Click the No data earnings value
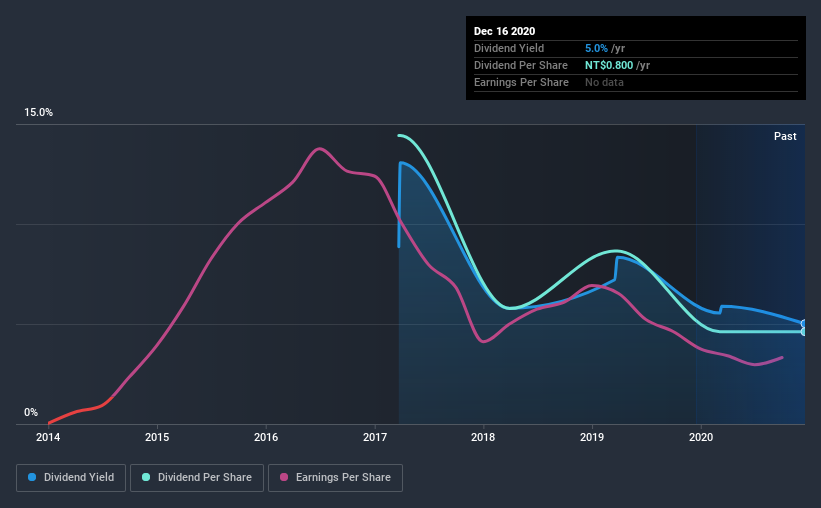 pyautogui.click(x=604, y=82)
